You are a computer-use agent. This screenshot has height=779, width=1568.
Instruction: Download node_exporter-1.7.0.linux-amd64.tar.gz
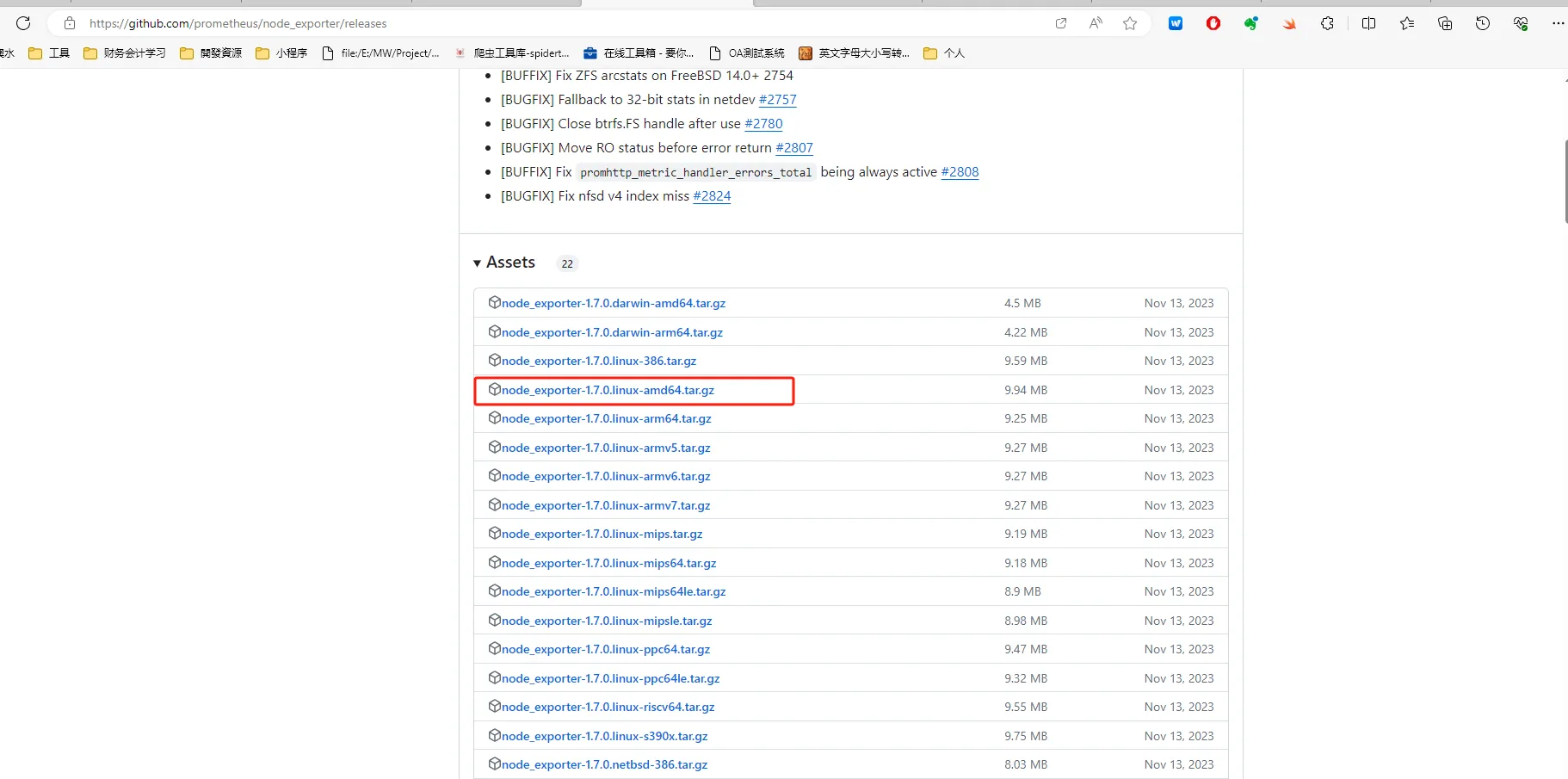[x=608, y=390]
